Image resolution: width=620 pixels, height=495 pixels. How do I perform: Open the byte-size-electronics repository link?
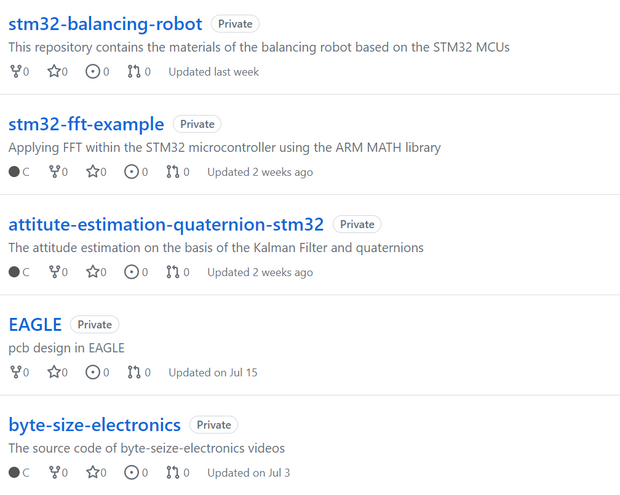[x=94, y=424]
